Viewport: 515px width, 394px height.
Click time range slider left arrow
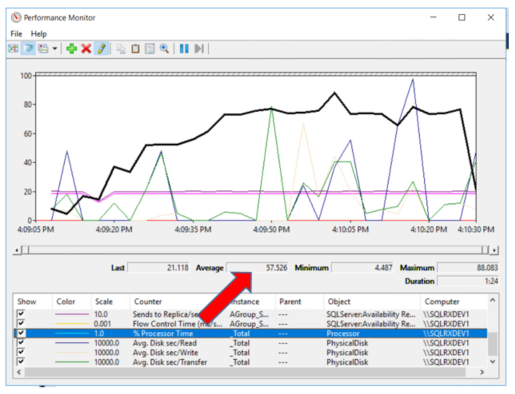(17, 250)
